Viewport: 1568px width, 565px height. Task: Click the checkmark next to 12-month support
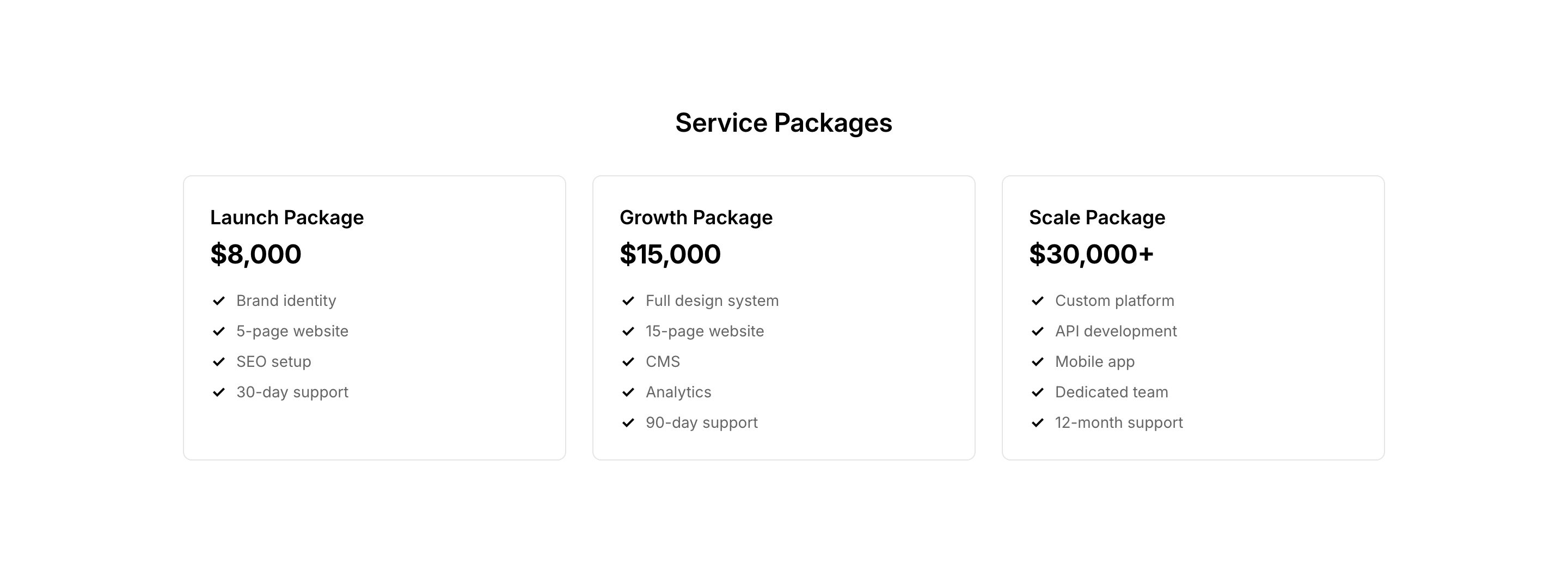click(1038, 422)
